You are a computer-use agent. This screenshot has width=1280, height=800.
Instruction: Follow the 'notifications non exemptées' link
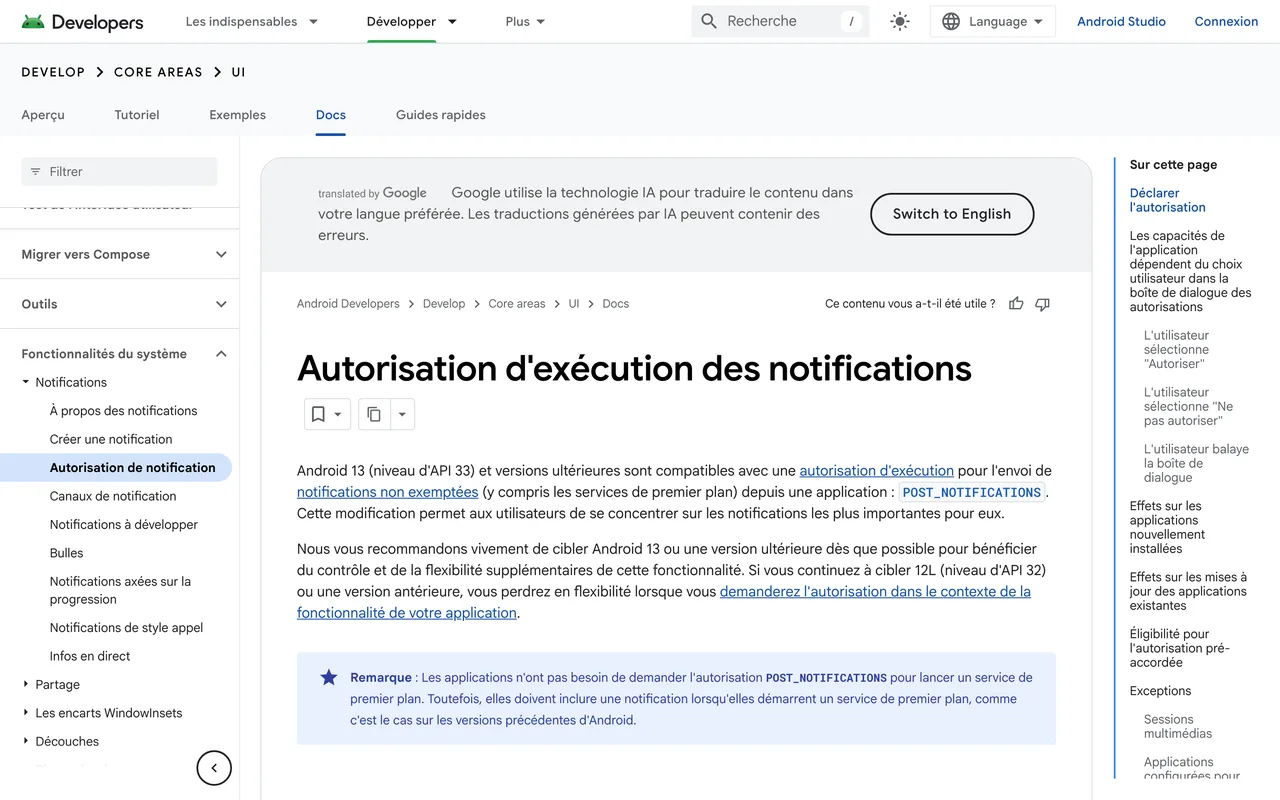(388, 492)
